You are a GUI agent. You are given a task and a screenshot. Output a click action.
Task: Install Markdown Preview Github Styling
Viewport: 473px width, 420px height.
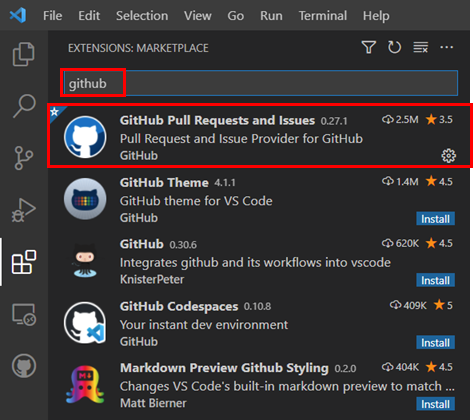point(435,404)
